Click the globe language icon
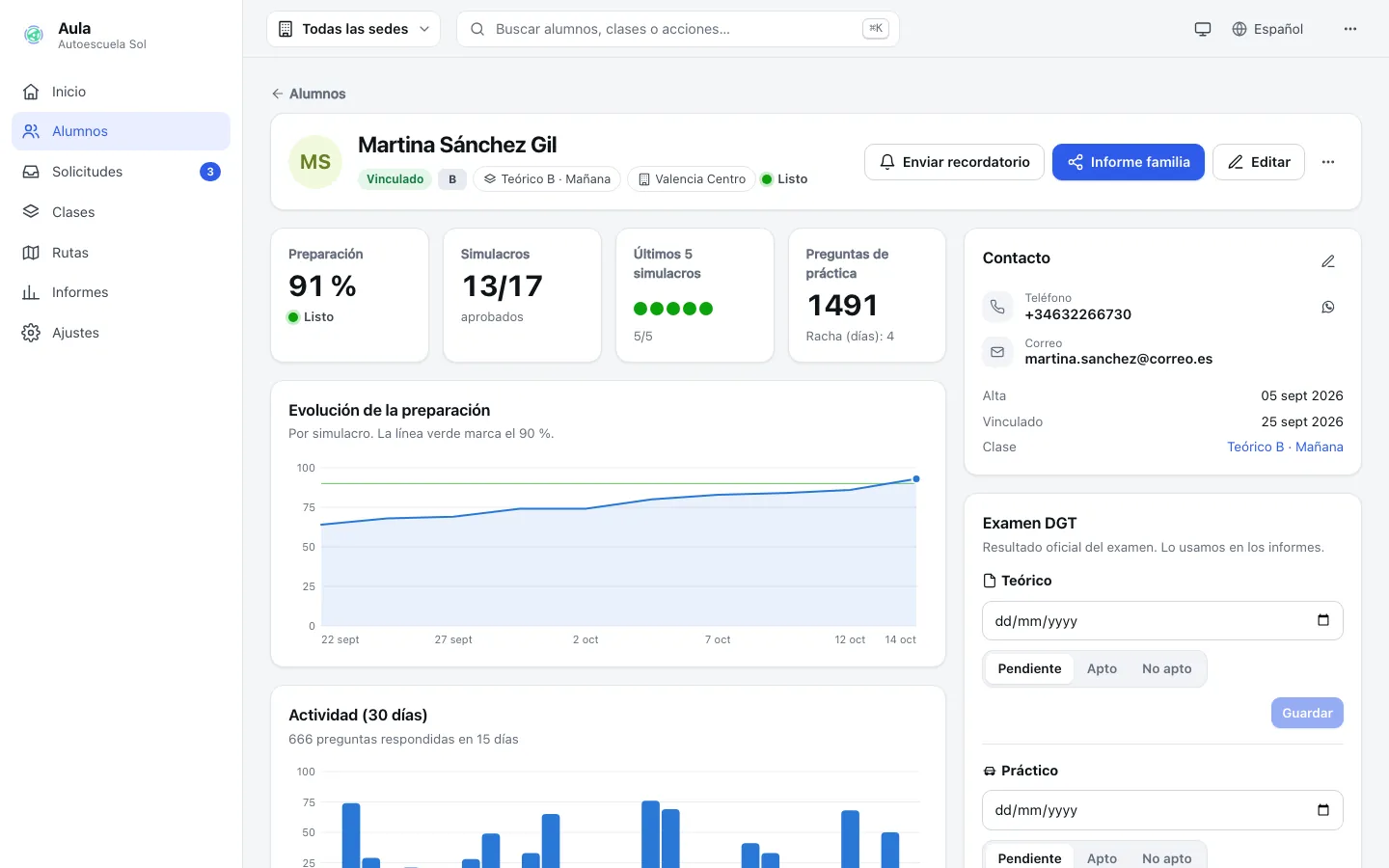Screen dimensions: 1389x868 click(x=1239, y=29)
